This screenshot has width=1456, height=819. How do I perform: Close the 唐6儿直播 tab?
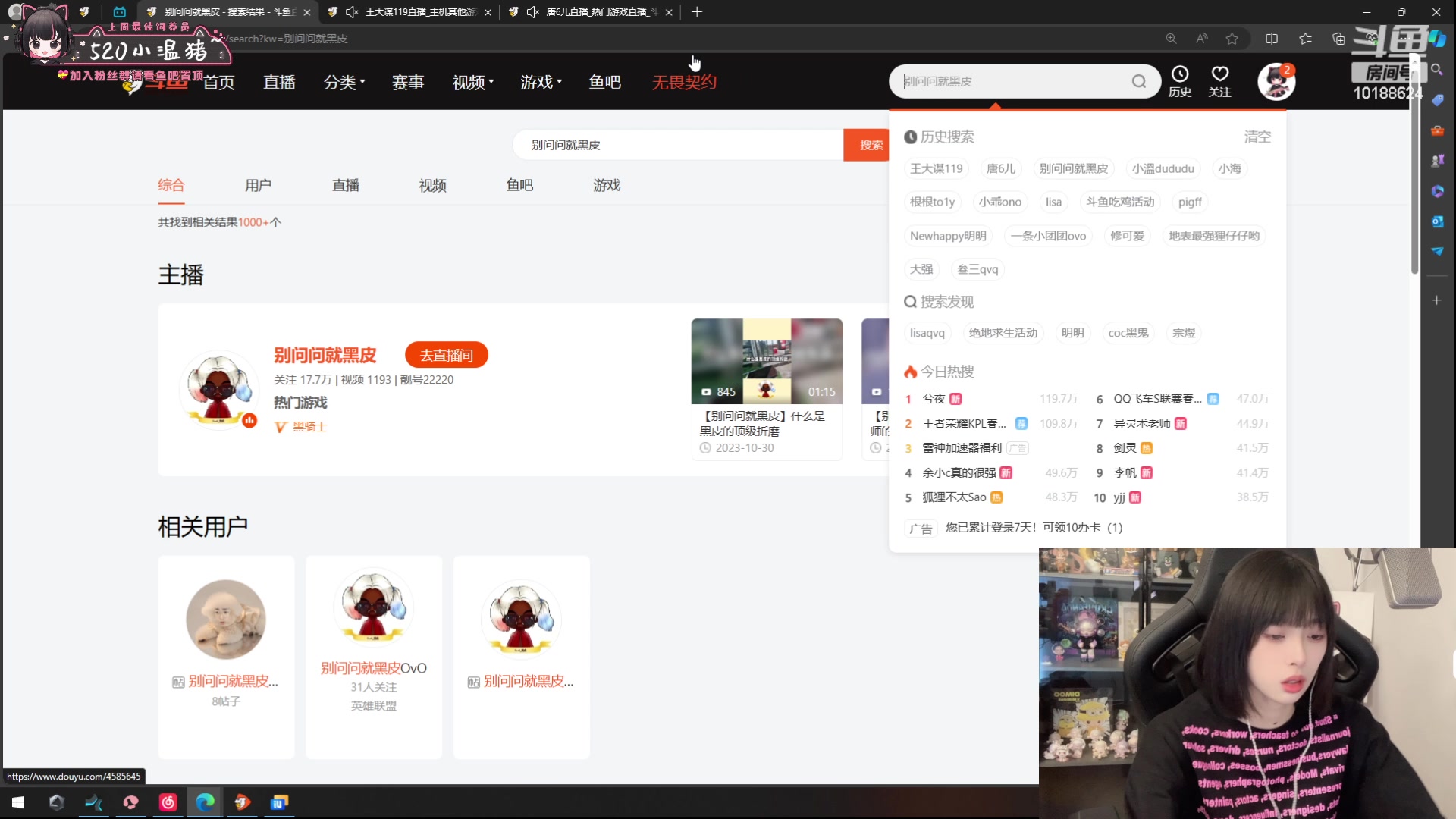coord(669,12)
